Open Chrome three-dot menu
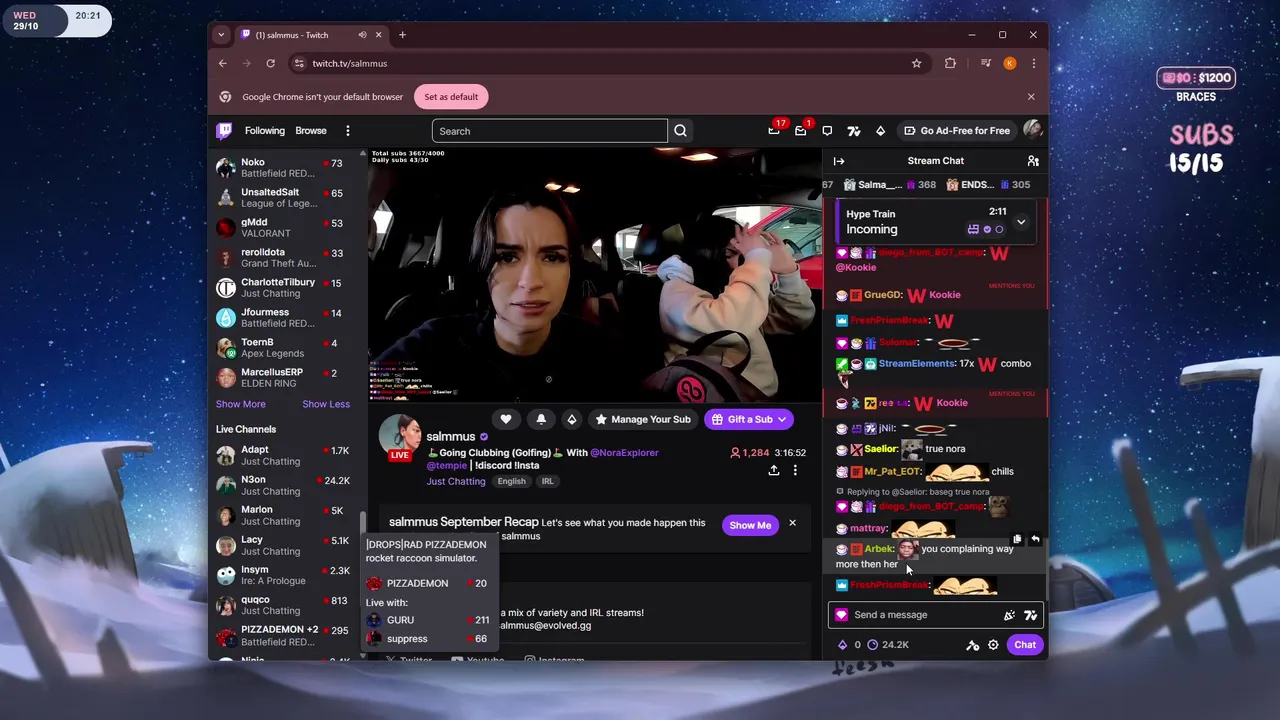 click(x=1033, y=63)
